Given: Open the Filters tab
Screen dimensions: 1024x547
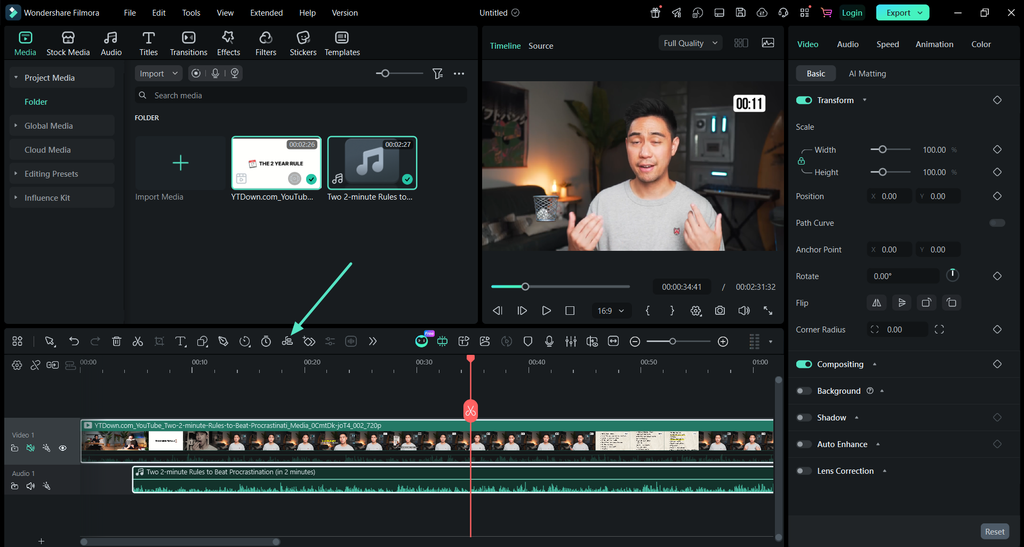Looking at the screenshot, I should [266, 44].
